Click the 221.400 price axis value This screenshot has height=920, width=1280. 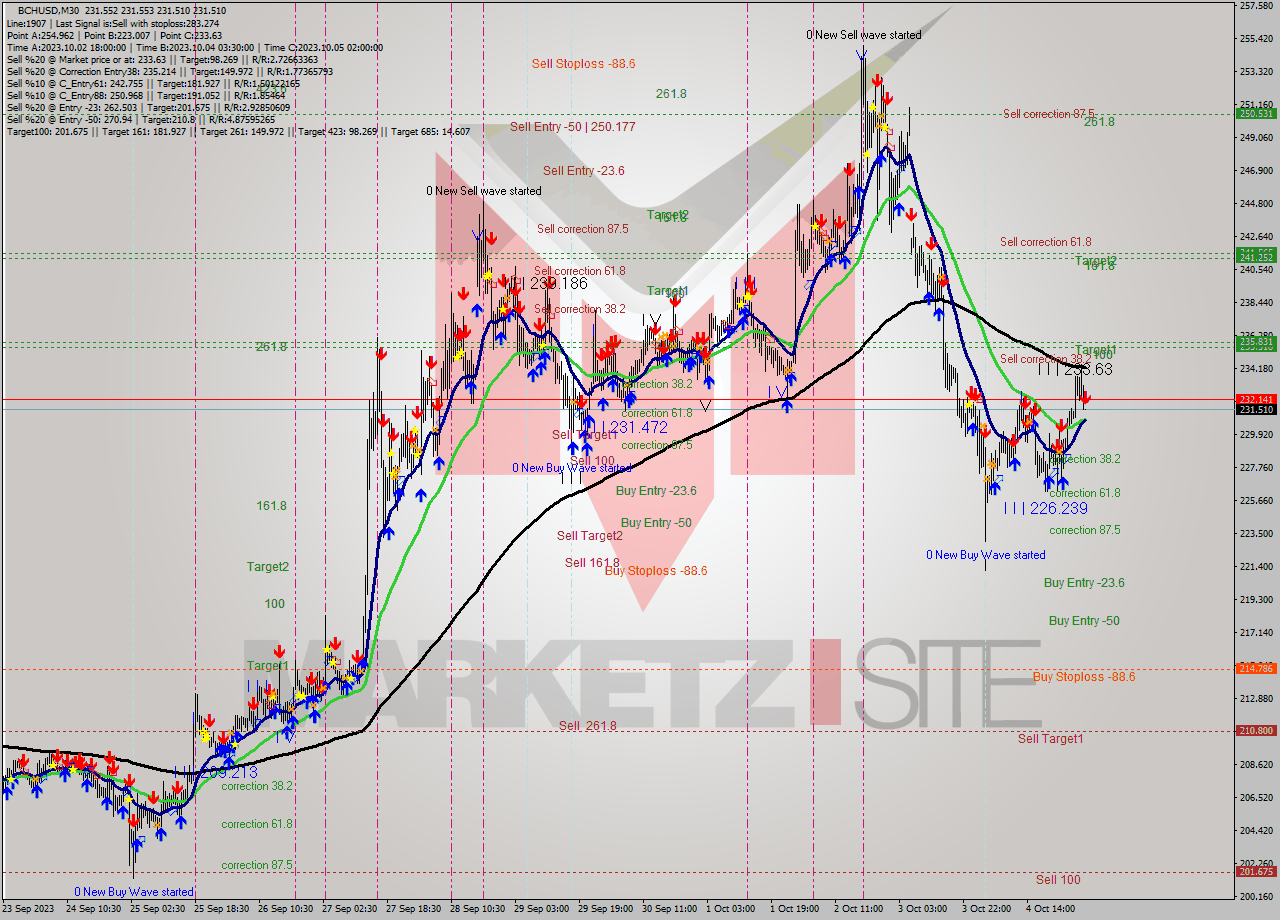tap(1256, 567)
